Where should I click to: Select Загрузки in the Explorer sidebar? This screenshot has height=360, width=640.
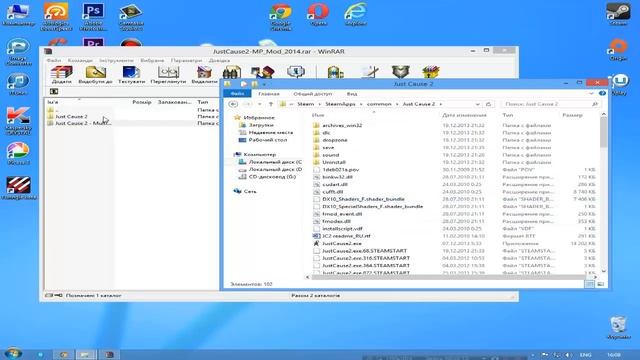pyautogui.click(x=261, y=125)
